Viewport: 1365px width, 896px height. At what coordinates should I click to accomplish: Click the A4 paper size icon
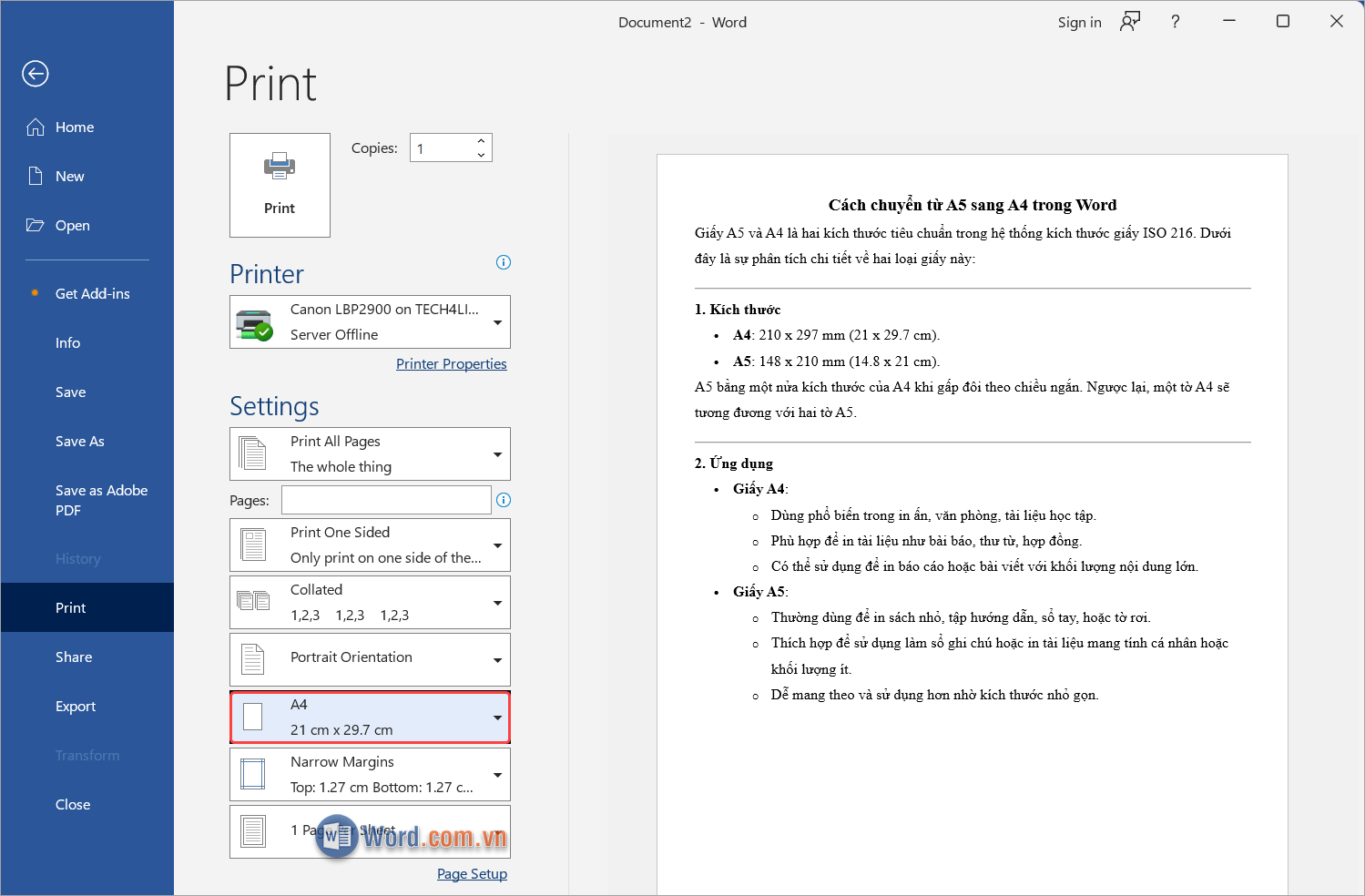[x=253, y=718]
